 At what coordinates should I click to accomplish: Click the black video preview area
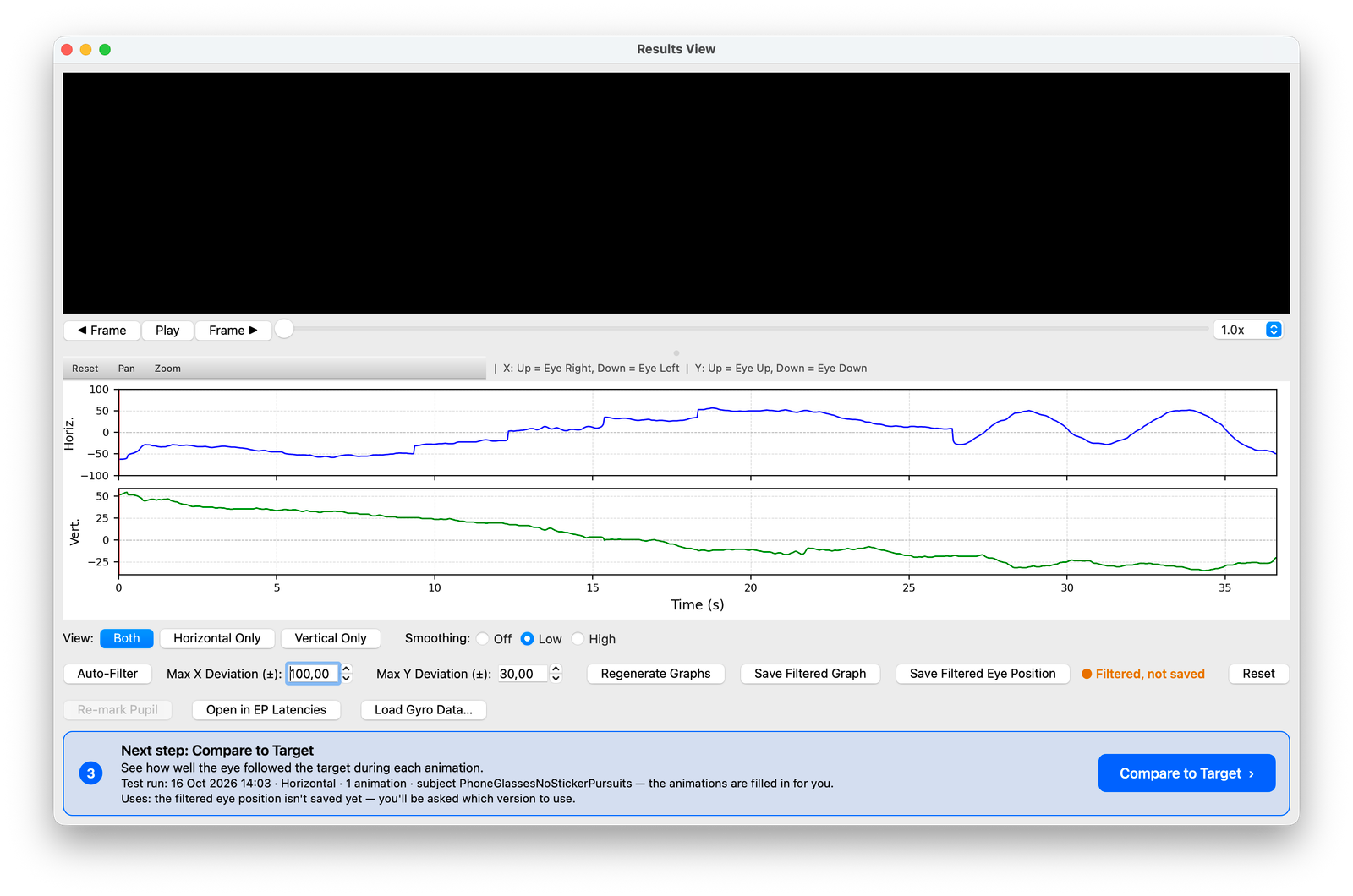pos(676,193)
